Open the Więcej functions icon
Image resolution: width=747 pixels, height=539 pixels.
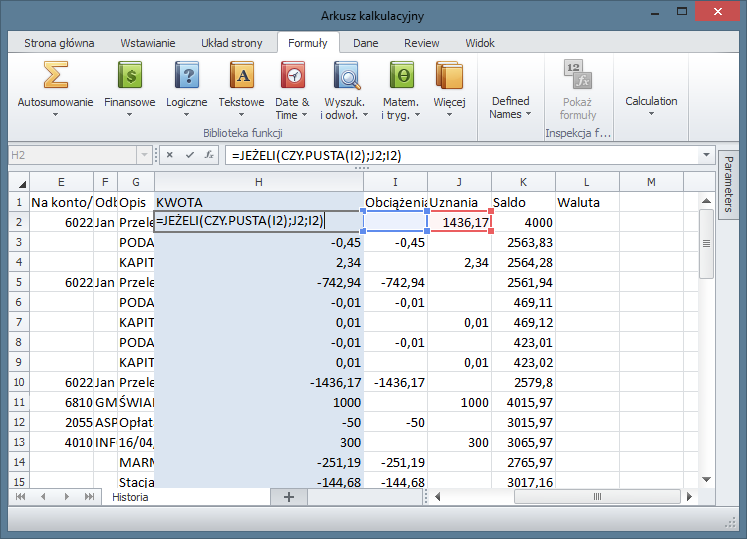click(x=449, y=76)
